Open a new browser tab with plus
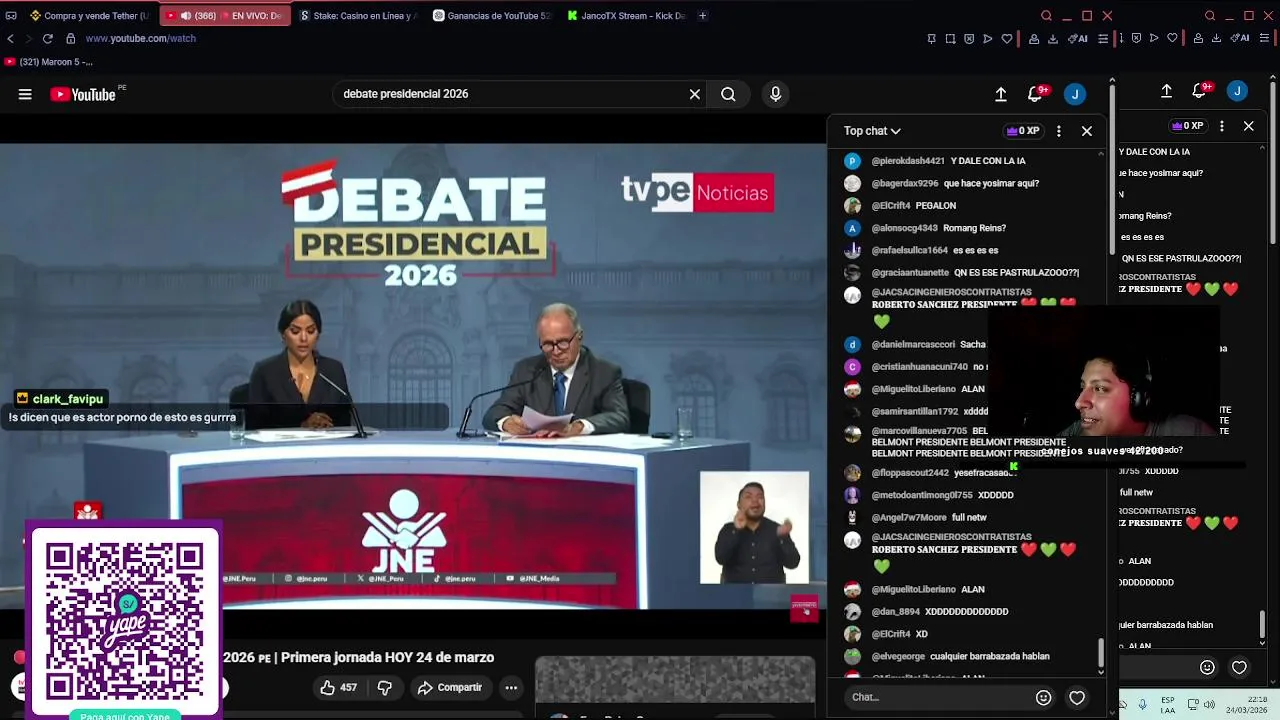The image size is (1280, 720). click(x=702, y=15)
